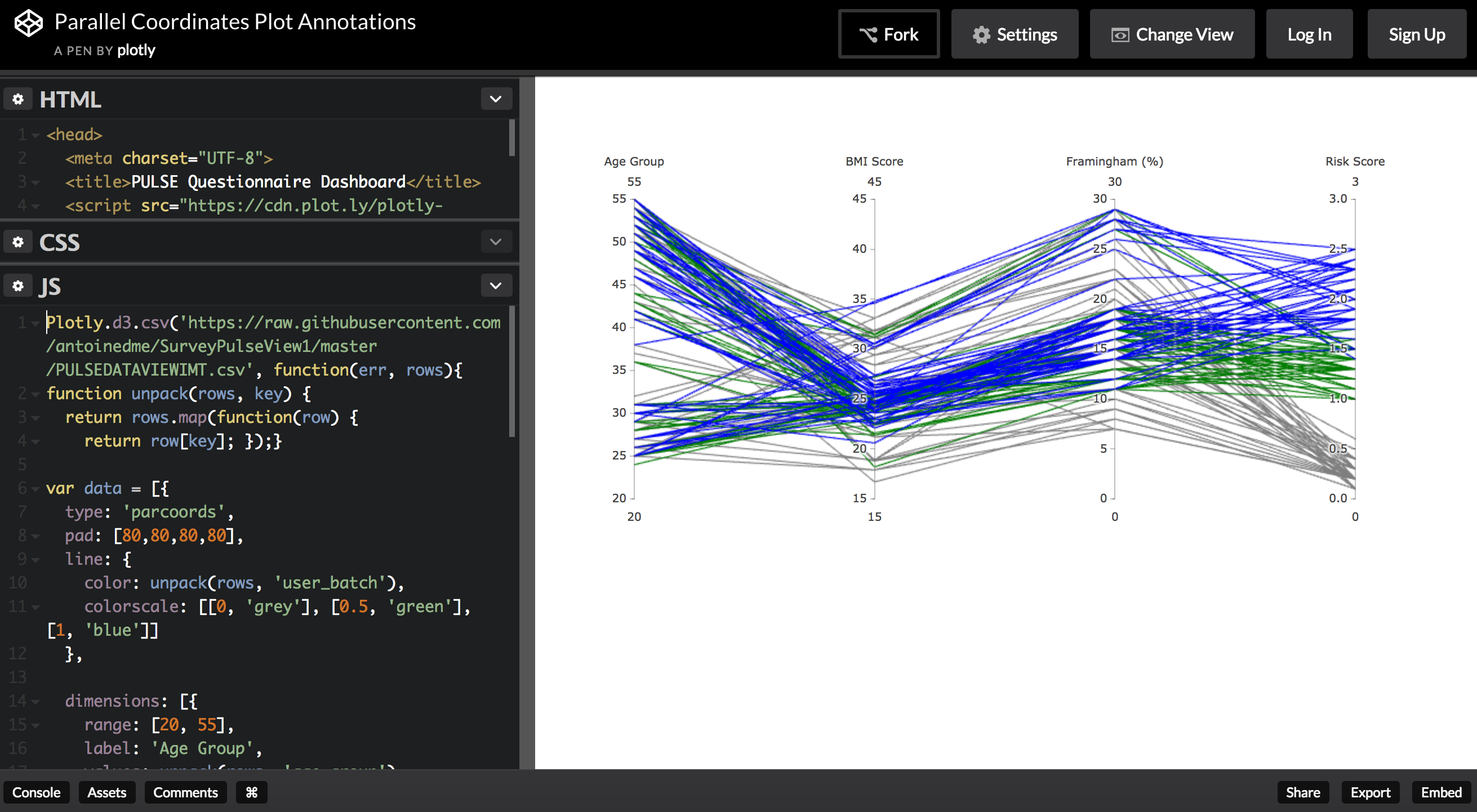Open HTML editor settings gear
Screen dimensions: 1477x812
click(18, 99)
